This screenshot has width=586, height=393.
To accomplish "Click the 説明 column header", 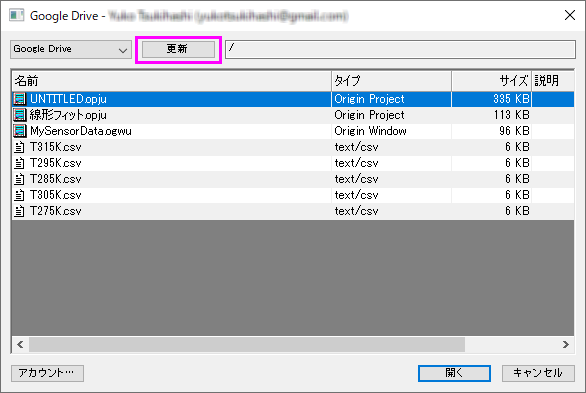I will point(553,81).
